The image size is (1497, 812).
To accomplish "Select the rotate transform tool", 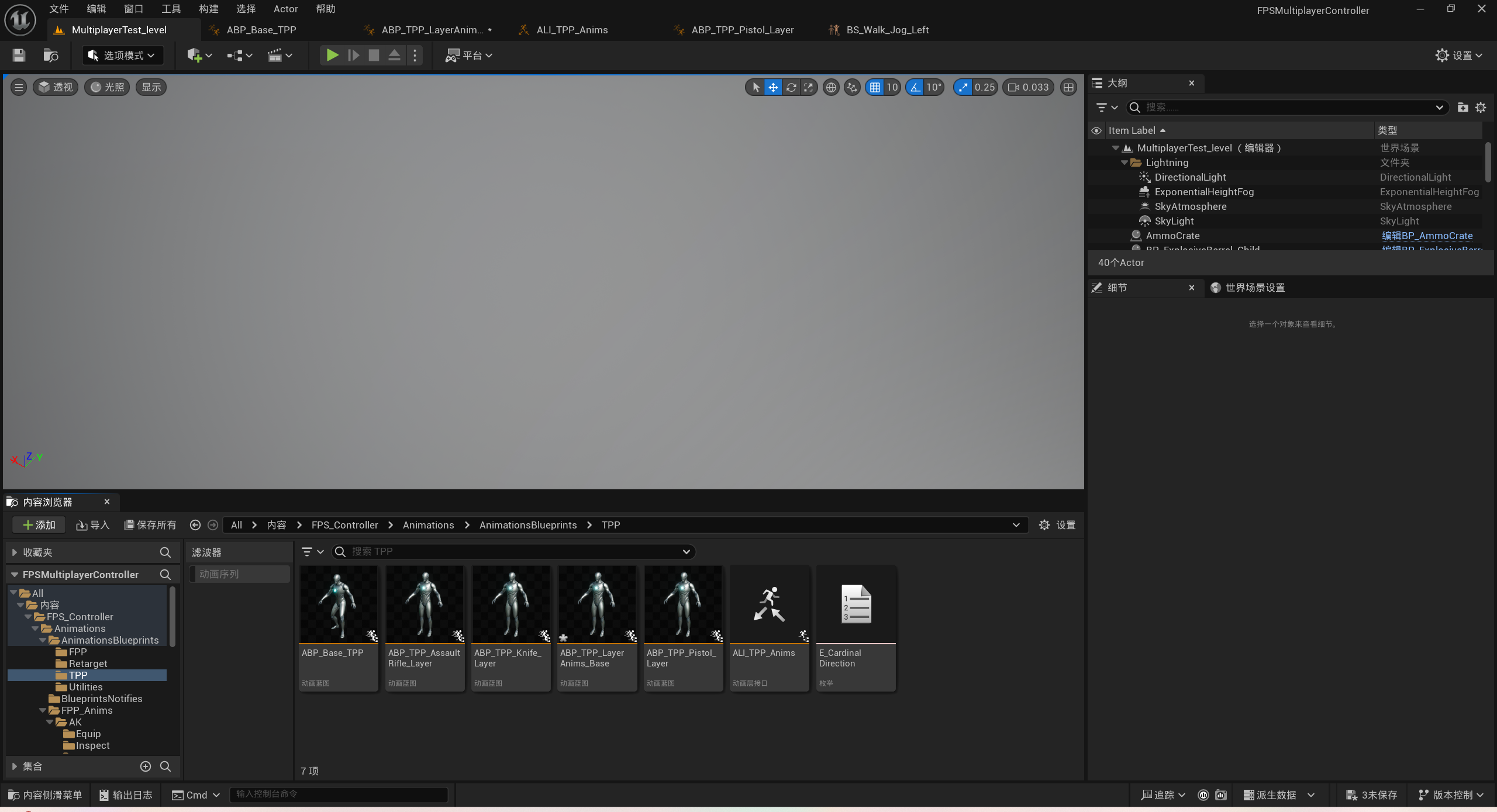I will pos(791,88).
